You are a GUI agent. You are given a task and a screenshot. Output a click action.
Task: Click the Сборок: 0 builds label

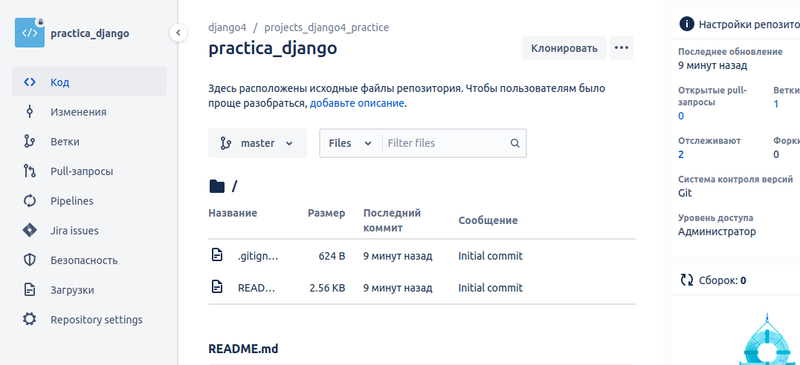coord(722,280)
